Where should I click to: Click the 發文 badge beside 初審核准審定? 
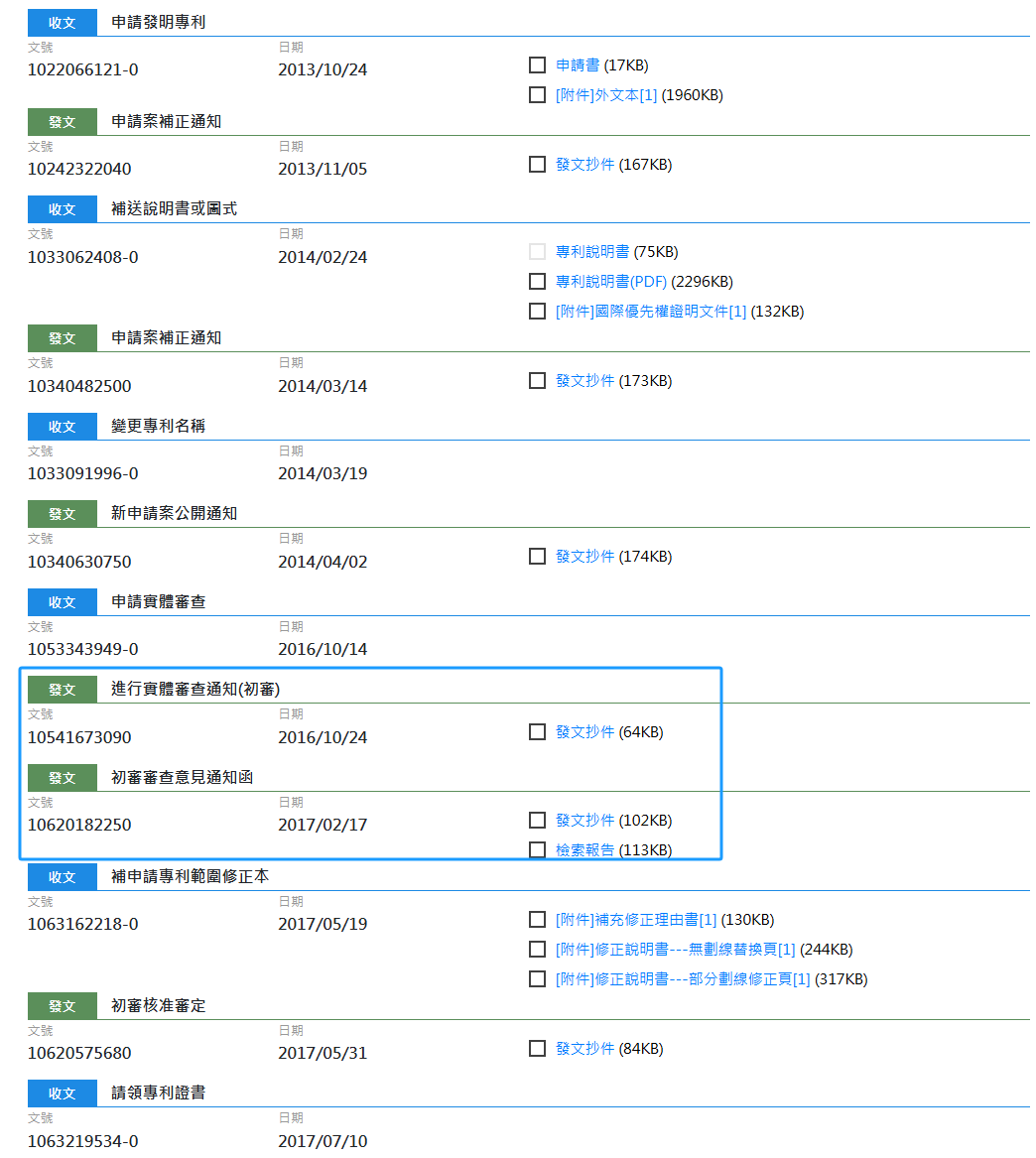[x=62, y=1005]
